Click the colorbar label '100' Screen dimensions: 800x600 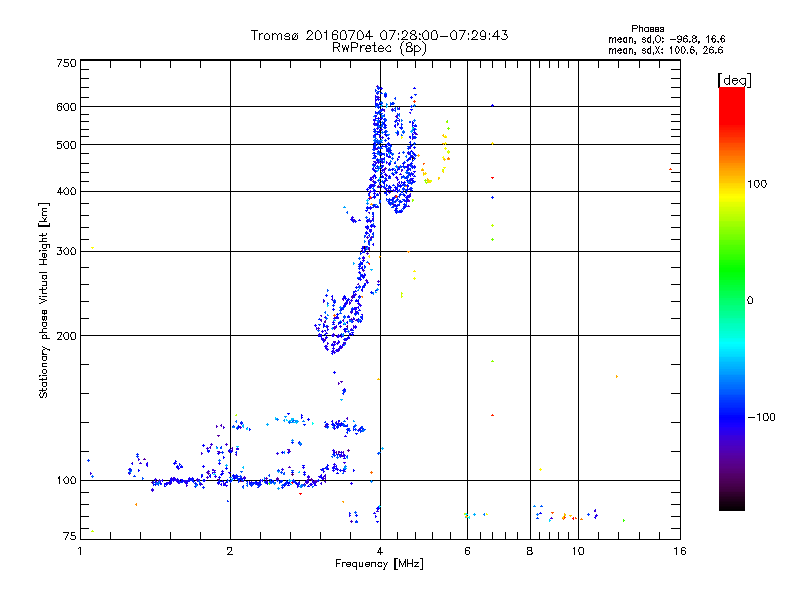click(x=757, y=184)
